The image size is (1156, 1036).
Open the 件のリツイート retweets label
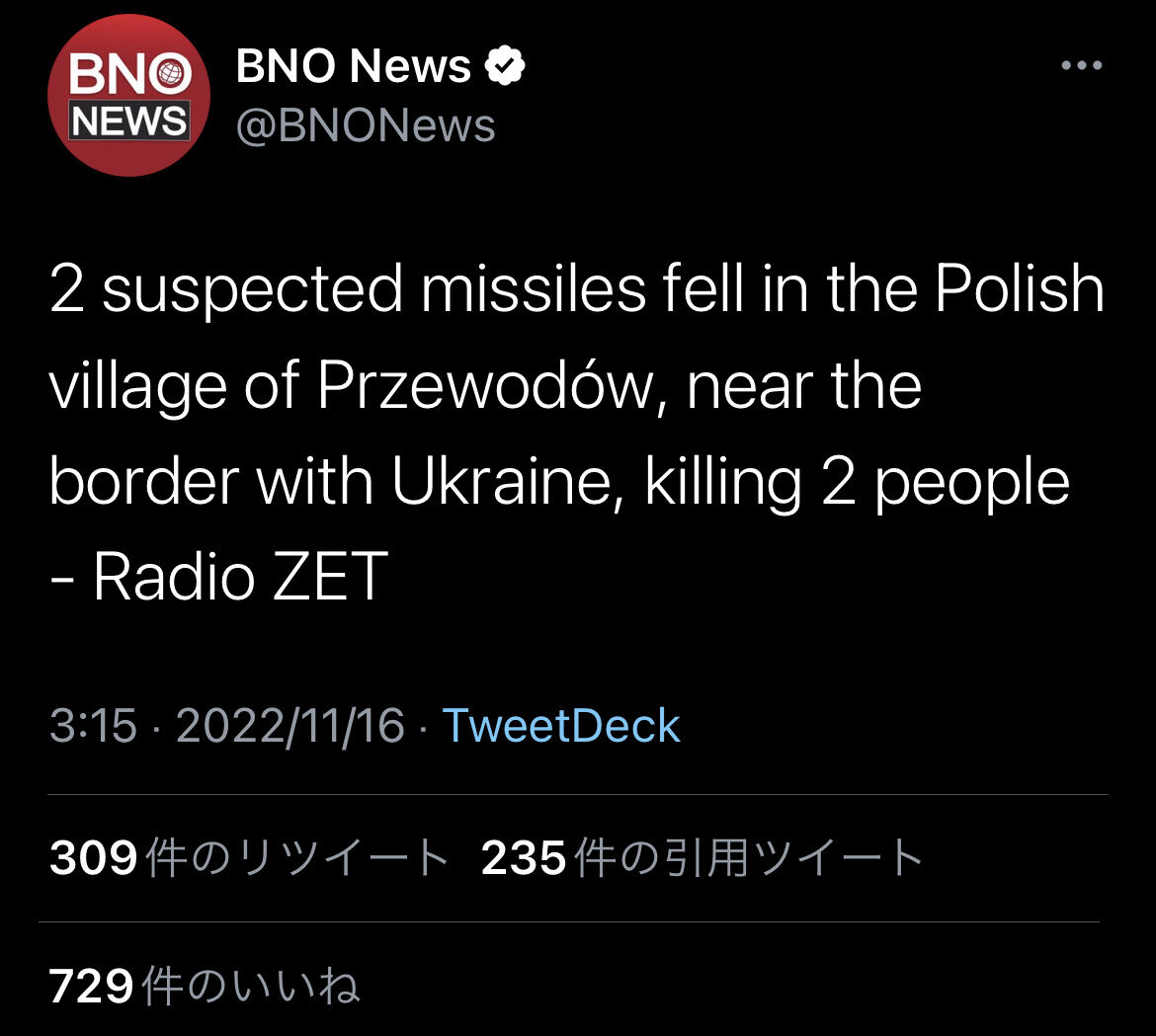pyautogui.click(x=297, y=858)
